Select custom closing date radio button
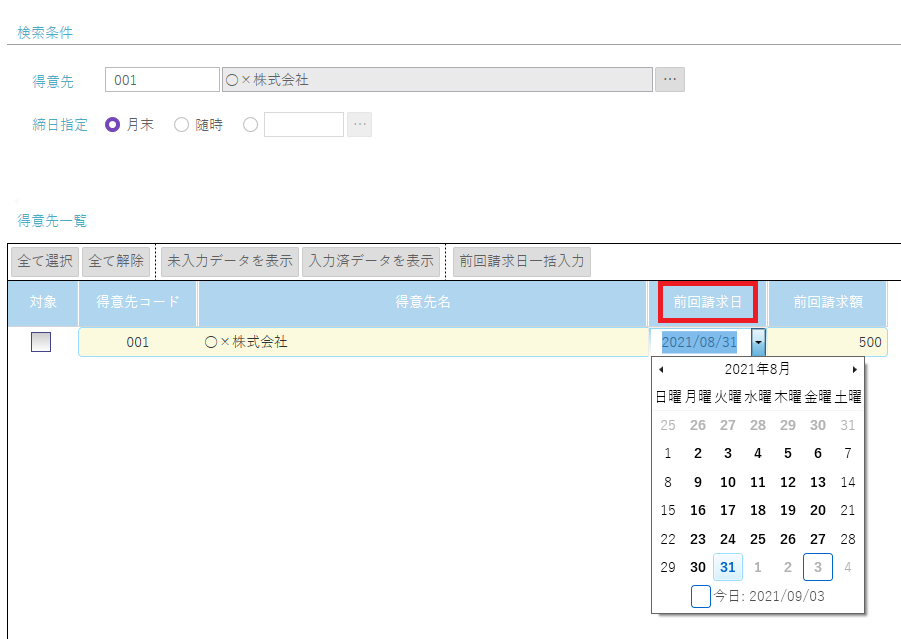The image size is (901, 639). click(251, 125)
